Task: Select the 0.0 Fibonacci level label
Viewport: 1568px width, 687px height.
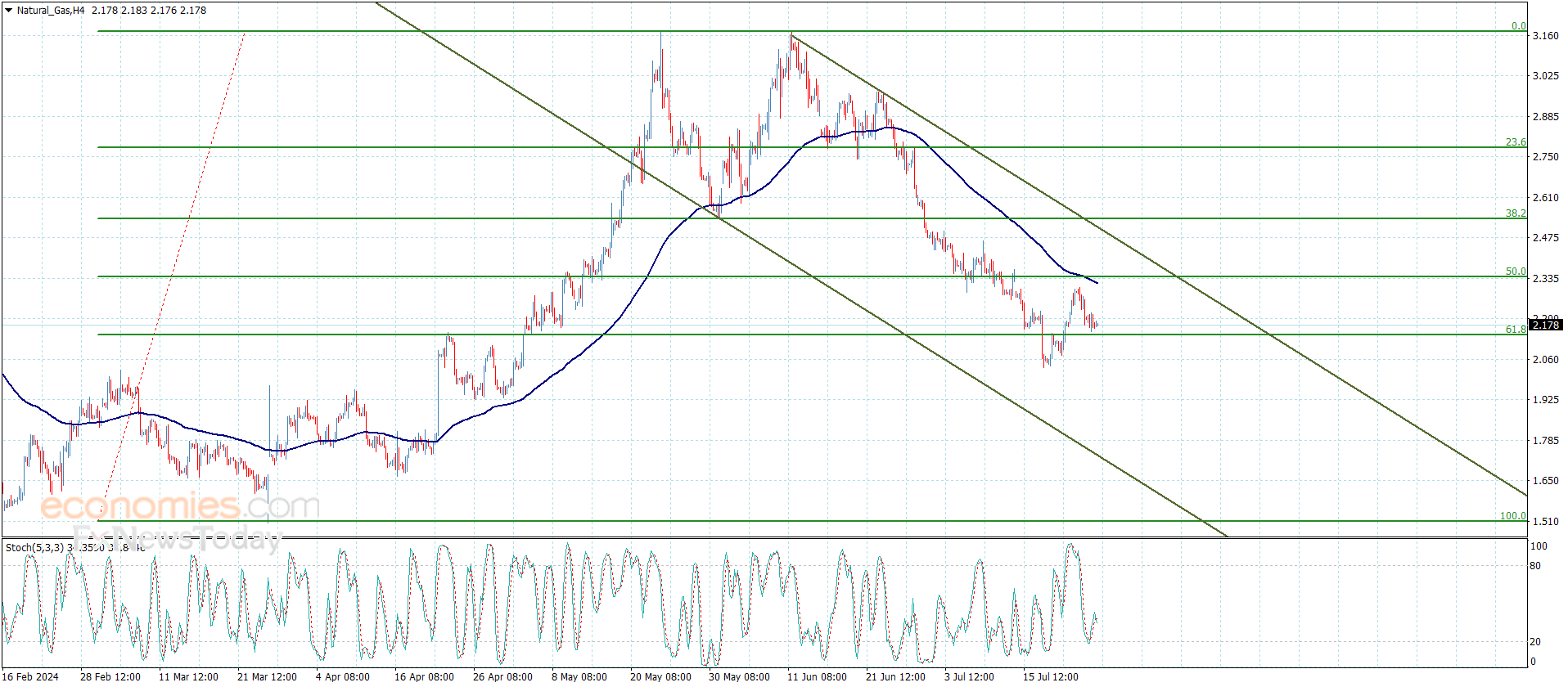Action: click(1518, 26)
